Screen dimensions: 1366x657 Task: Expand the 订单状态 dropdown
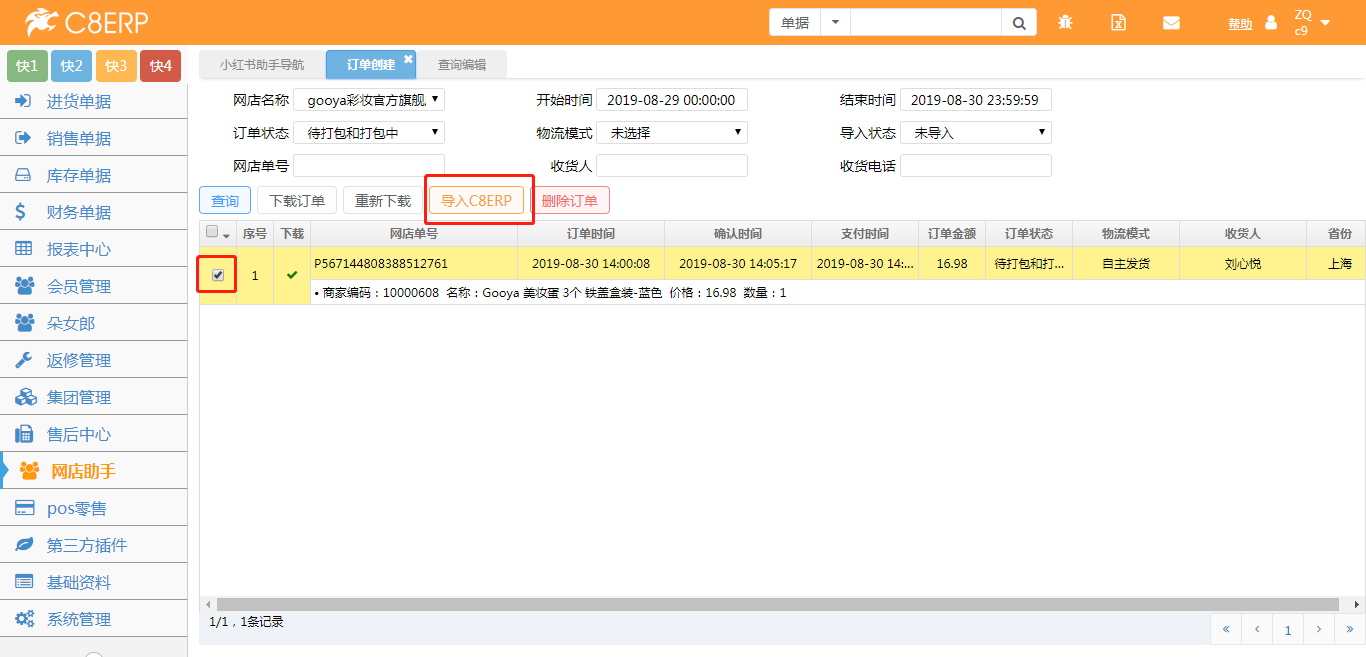369,133
